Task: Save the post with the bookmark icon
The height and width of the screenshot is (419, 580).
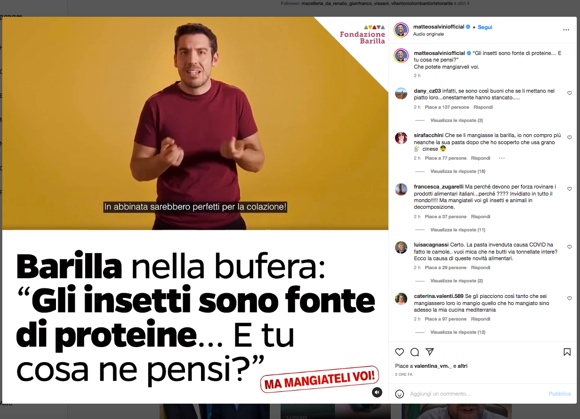Action: click(x=567, y=352)
